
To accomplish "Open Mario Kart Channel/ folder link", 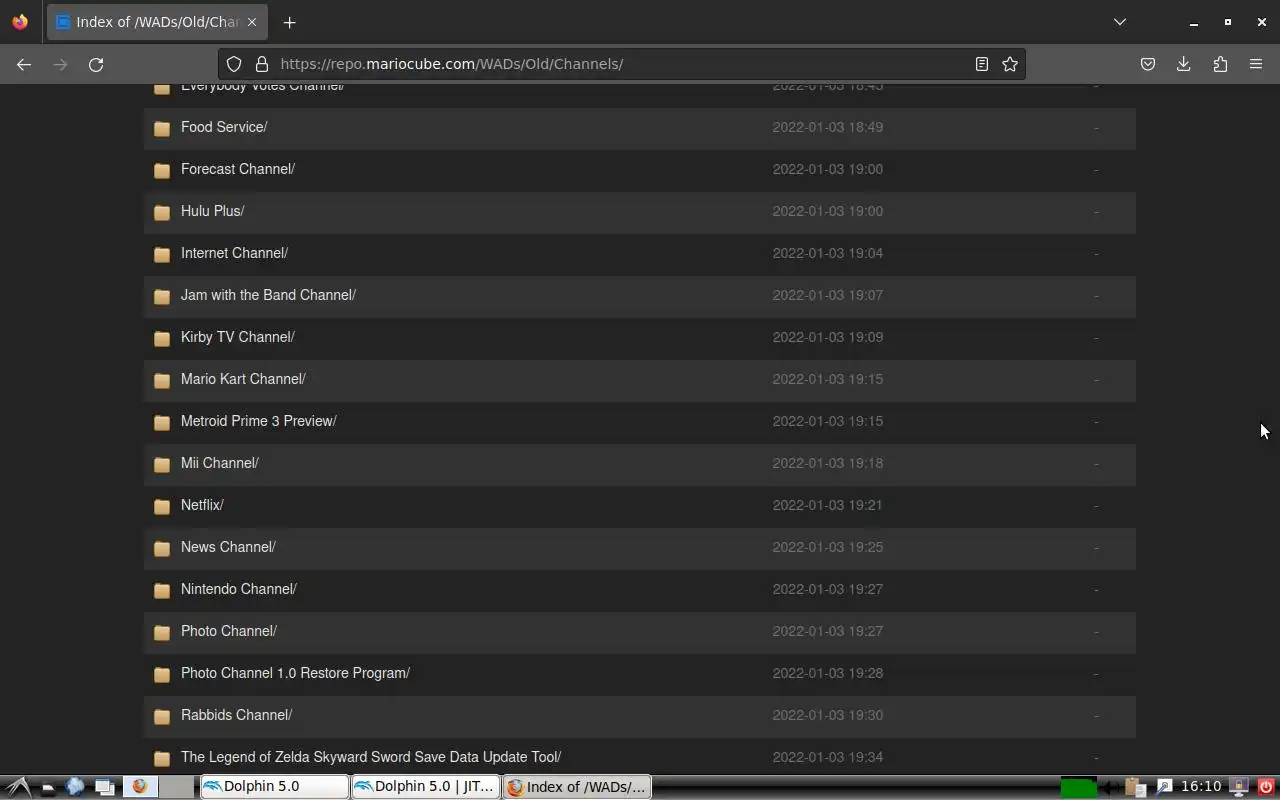I will [243, 379].
